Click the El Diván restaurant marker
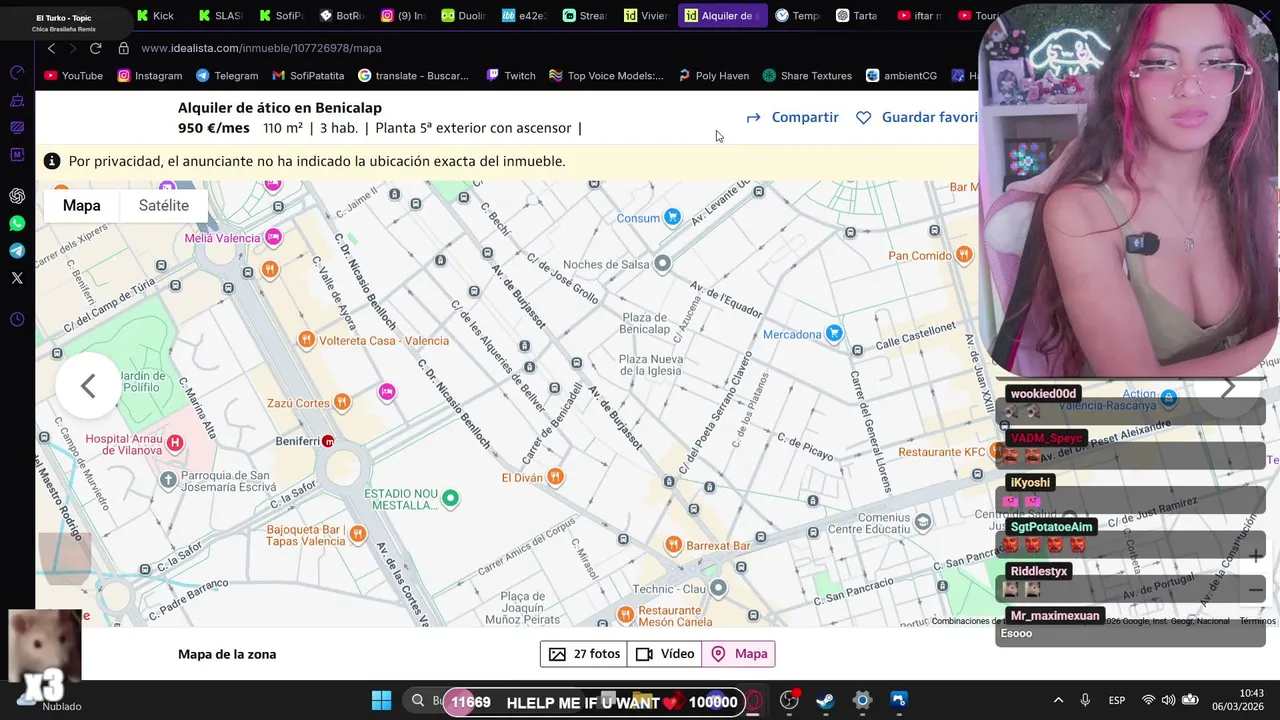 click(x=555, y=476)
